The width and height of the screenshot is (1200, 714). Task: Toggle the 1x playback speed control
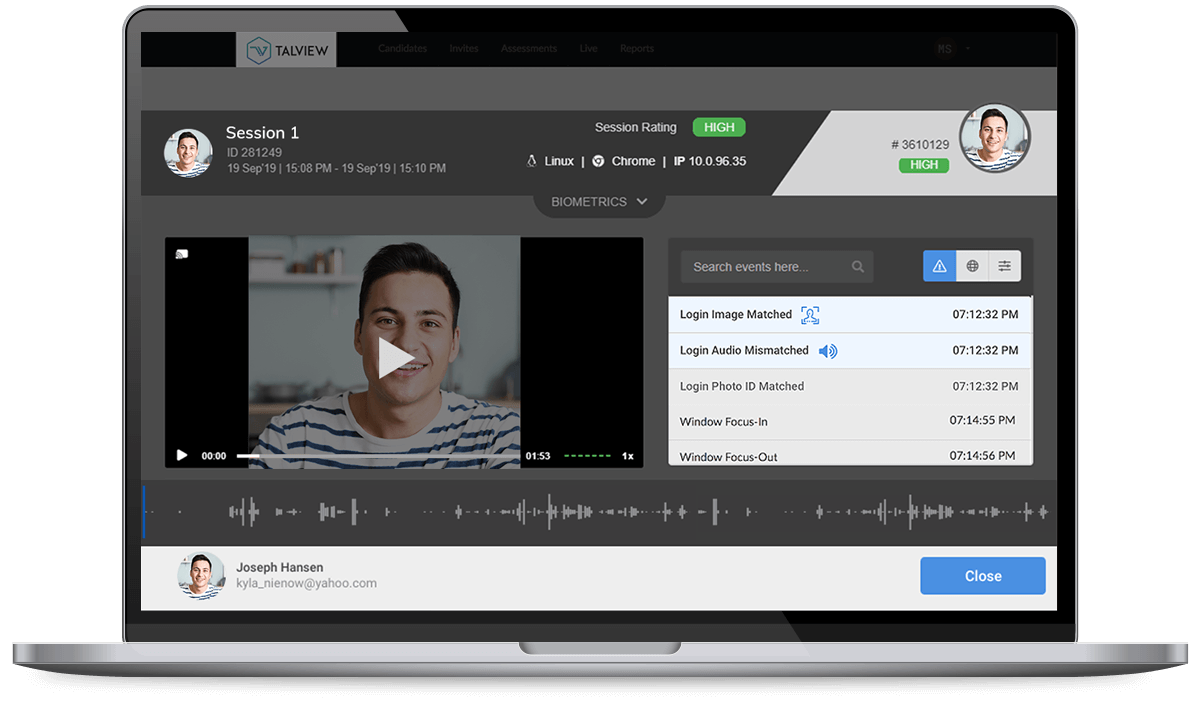[628, 455]
